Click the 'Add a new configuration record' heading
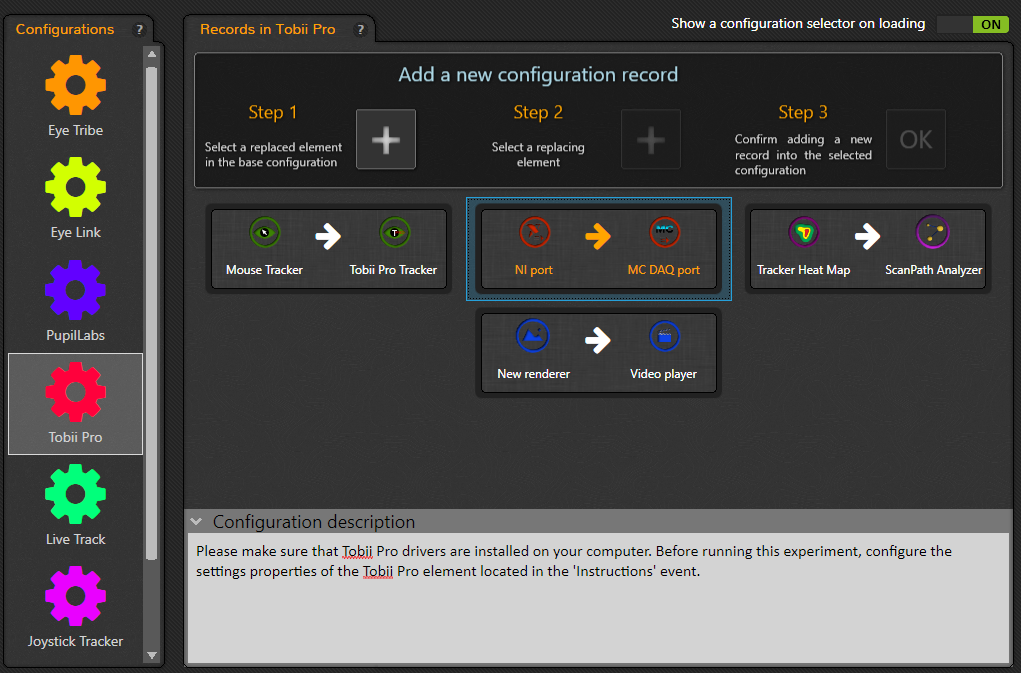This screenshot has width=1021, height=673. (538, 75)
